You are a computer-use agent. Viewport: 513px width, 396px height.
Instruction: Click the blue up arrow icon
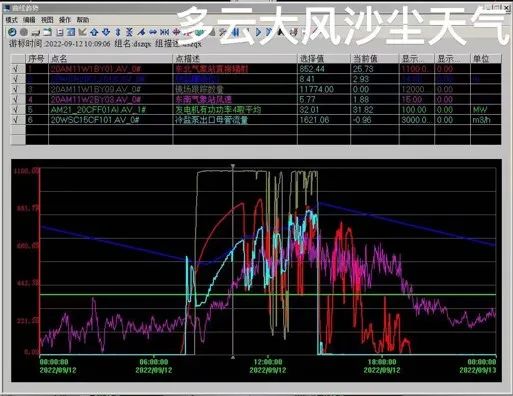94,32
